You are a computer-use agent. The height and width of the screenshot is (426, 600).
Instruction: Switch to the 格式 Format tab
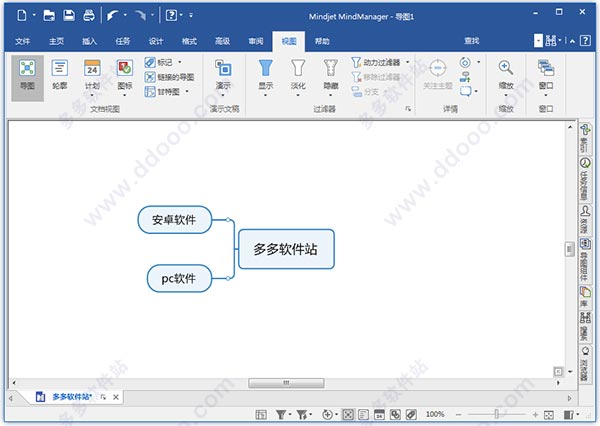point(189,41)
